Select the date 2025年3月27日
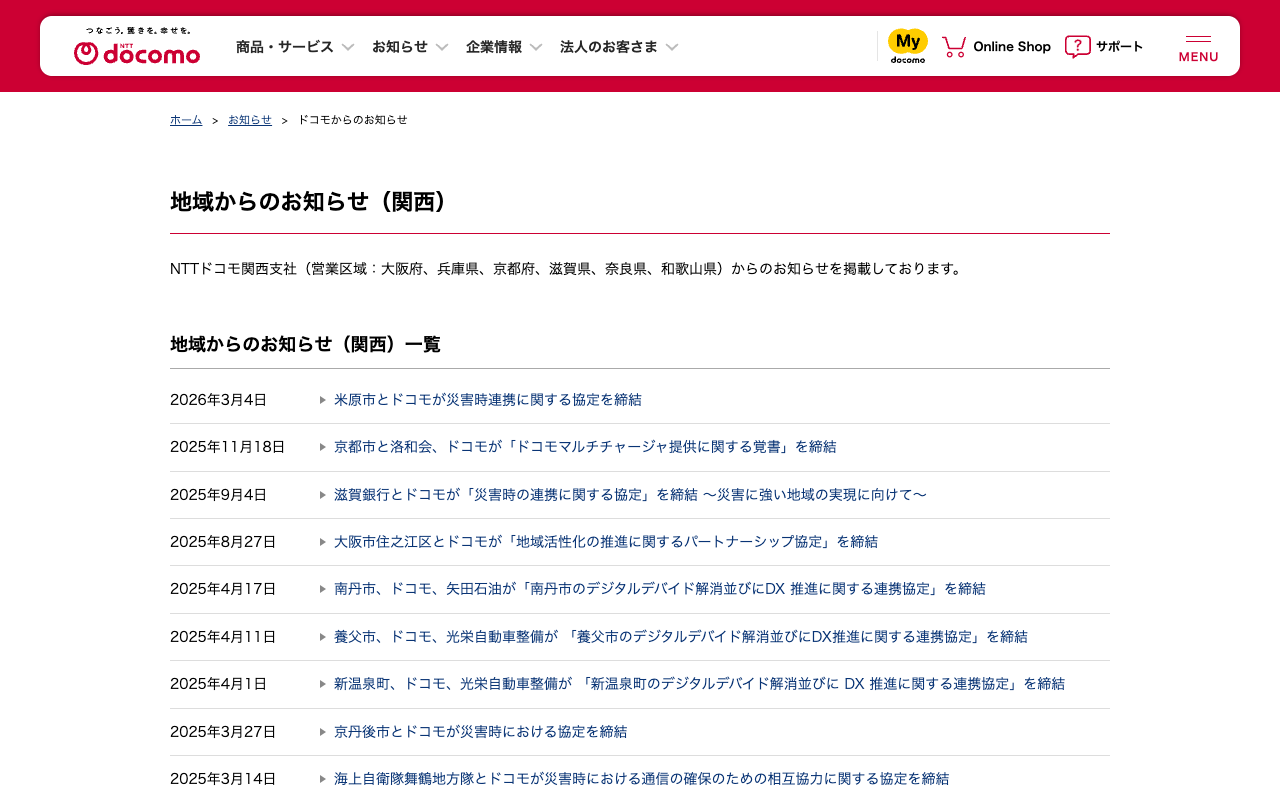Viewport: 1280px width, 800px height. pyautogui.click(x=223, y=732)
